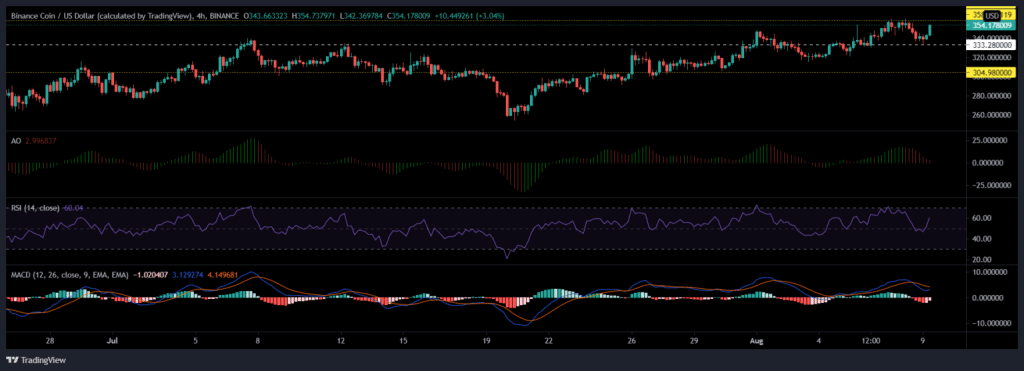Click the 15 date on time axis
Viewport: 1024px width, 371px height.
403,340
